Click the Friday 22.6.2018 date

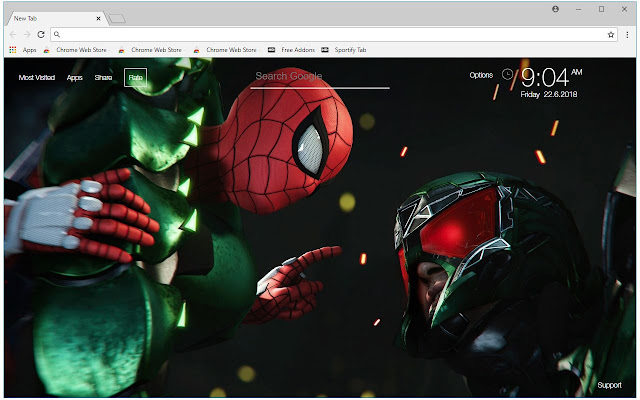[x=549, y=94]
